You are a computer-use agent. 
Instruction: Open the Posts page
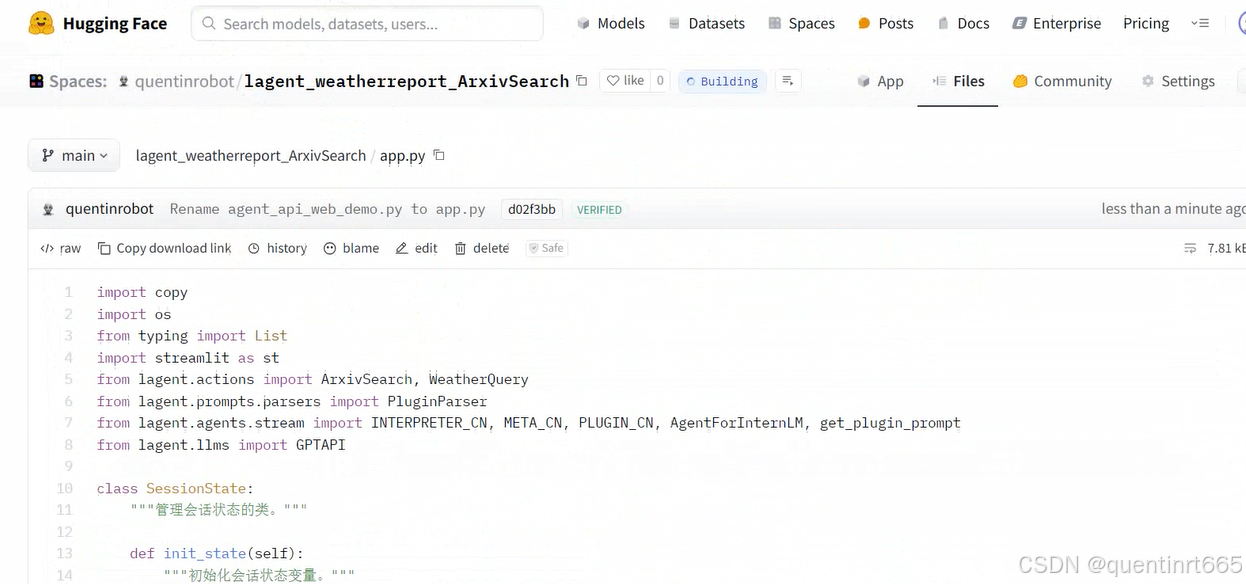pos(885,23)
